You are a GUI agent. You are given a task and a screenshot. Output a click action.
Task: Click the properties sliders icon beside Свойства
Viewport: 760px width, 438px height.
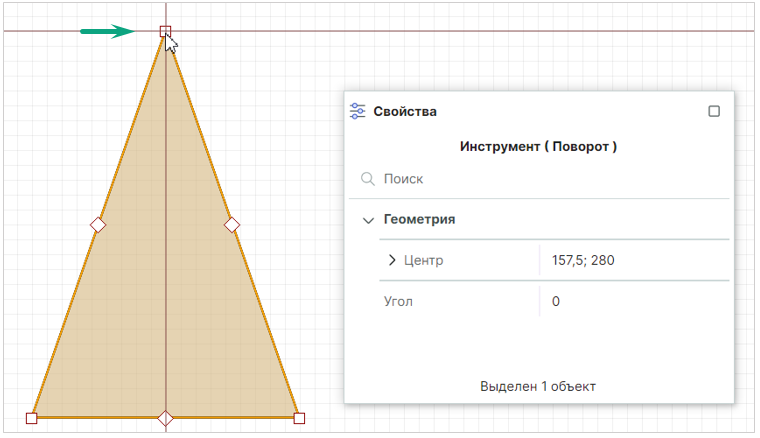click(x=358, y=111)
